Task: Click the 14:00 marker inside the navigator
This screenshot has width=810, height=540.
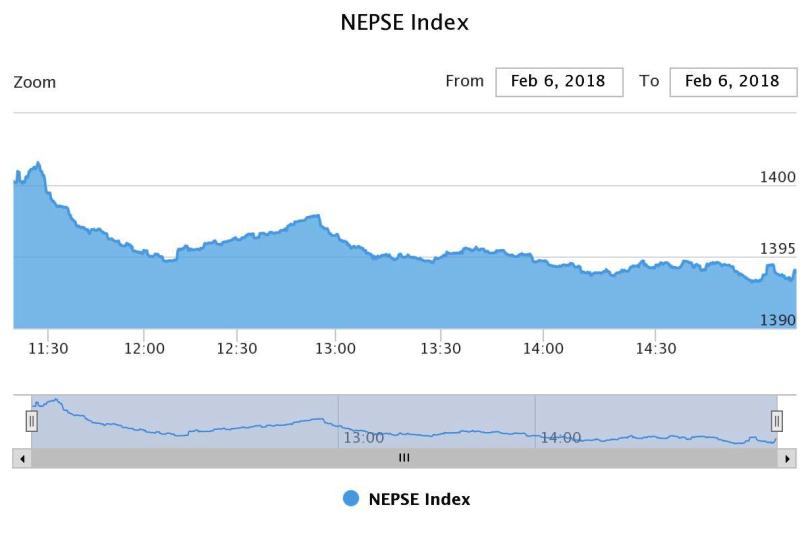Action: pos(561,438)
